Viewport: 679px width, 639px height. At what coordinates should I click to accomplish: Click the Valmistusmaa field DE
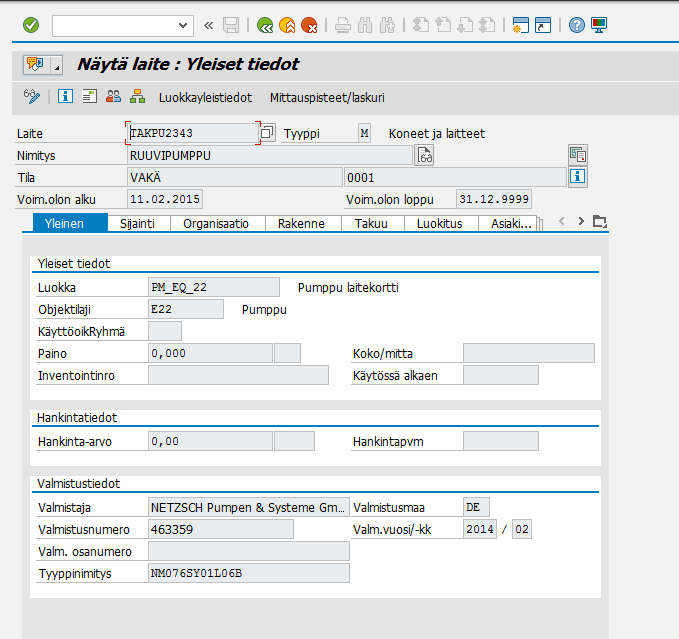[476, 507]
